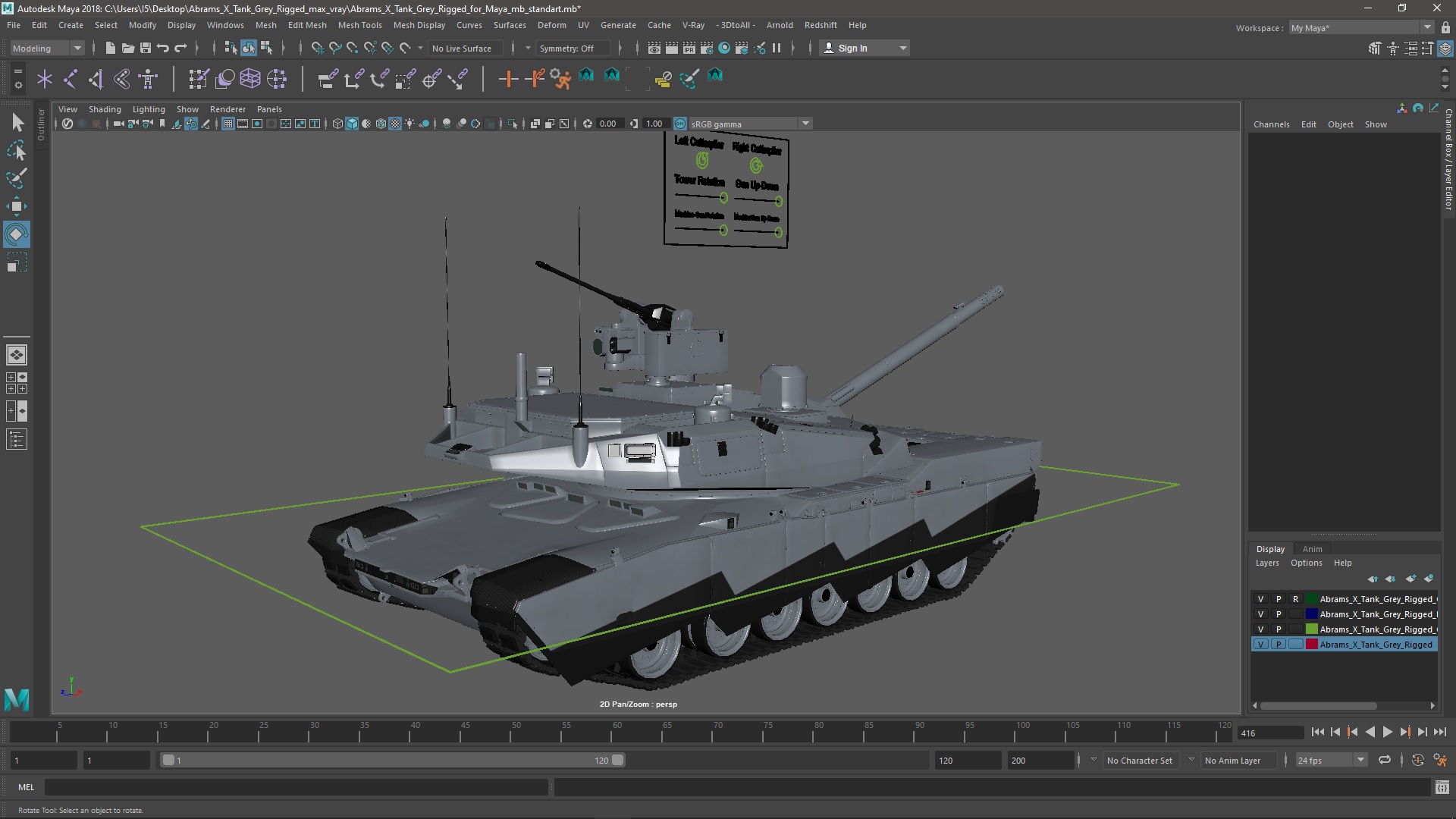Open the Mesh Tools menu
Image resolution: width=1456 pixels, height=819 pixels.
coord(359,25)
